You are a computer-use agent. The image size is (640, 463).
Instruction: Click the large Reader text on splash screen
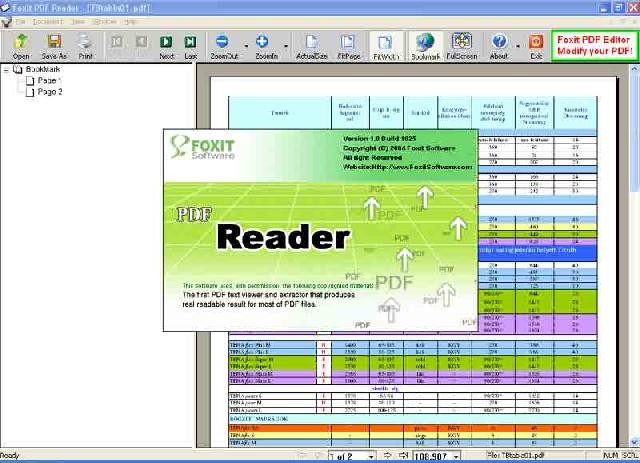[x=283, y=237]
